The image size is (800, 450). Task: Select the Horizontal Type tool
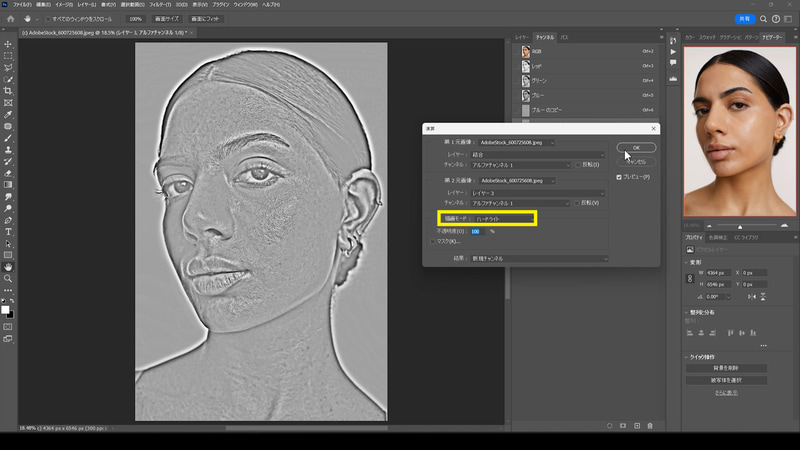[x=8, y=231]
